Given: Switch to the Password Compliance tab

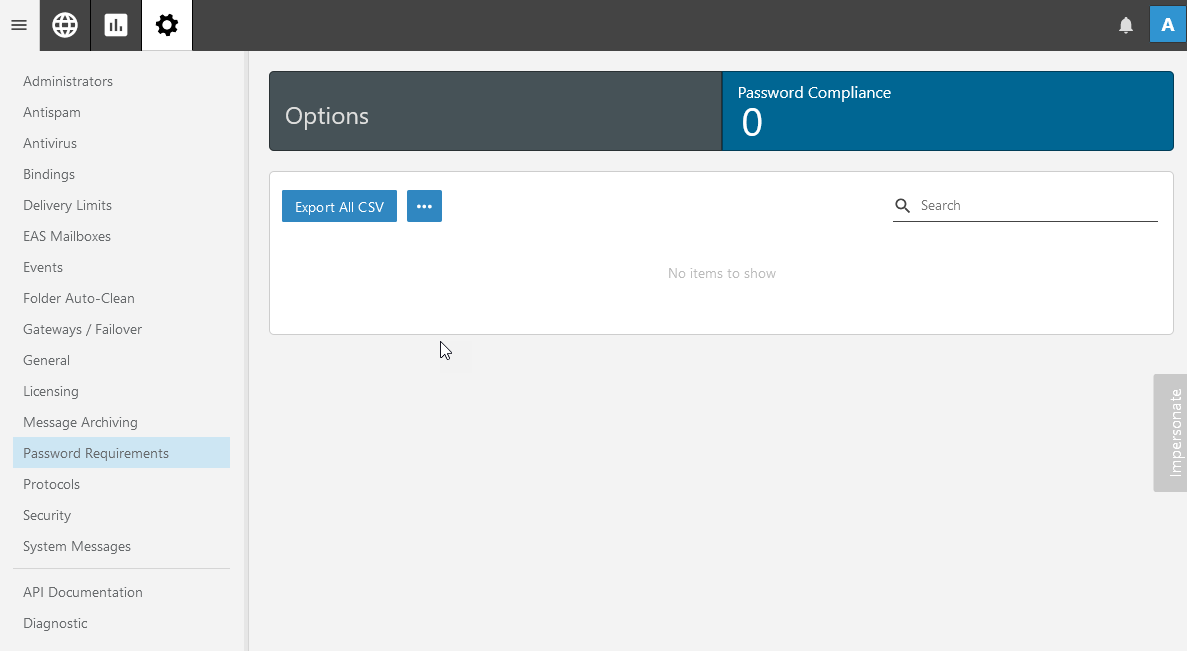Looking at the screenshot, I should [947, 111].
